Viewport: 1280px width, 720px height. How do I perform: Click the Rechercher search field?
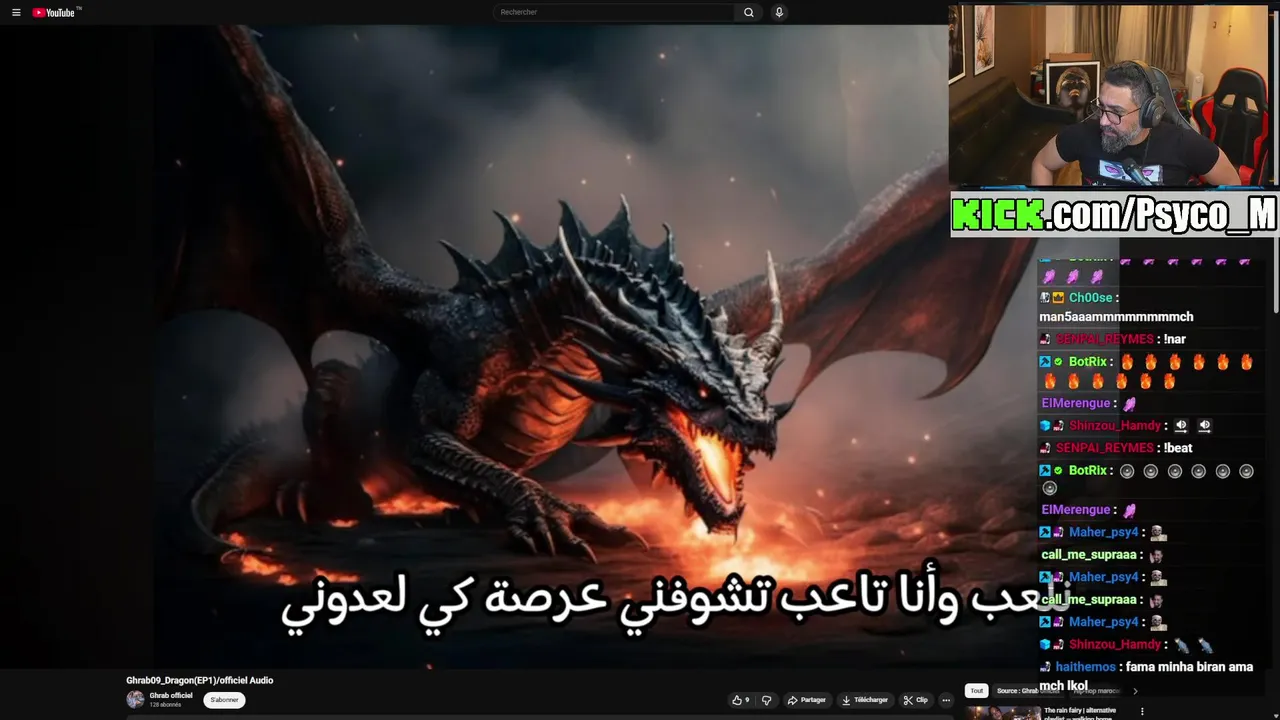click(x=614, y=12)
